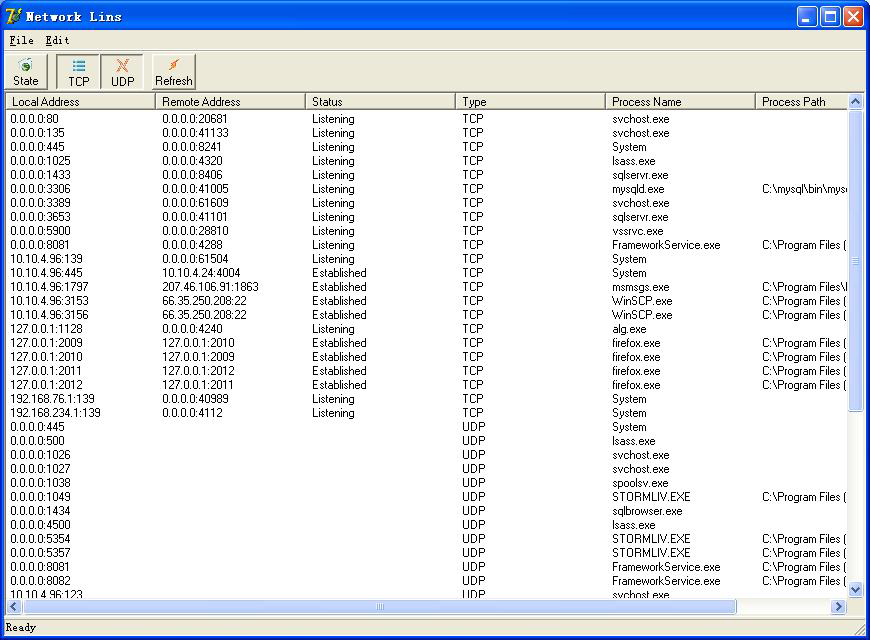This screenshot has width=870, height=640.
Task: Select the 0.0.0.0:3306 mysqld.exe row
Action: tap(426, 189)
